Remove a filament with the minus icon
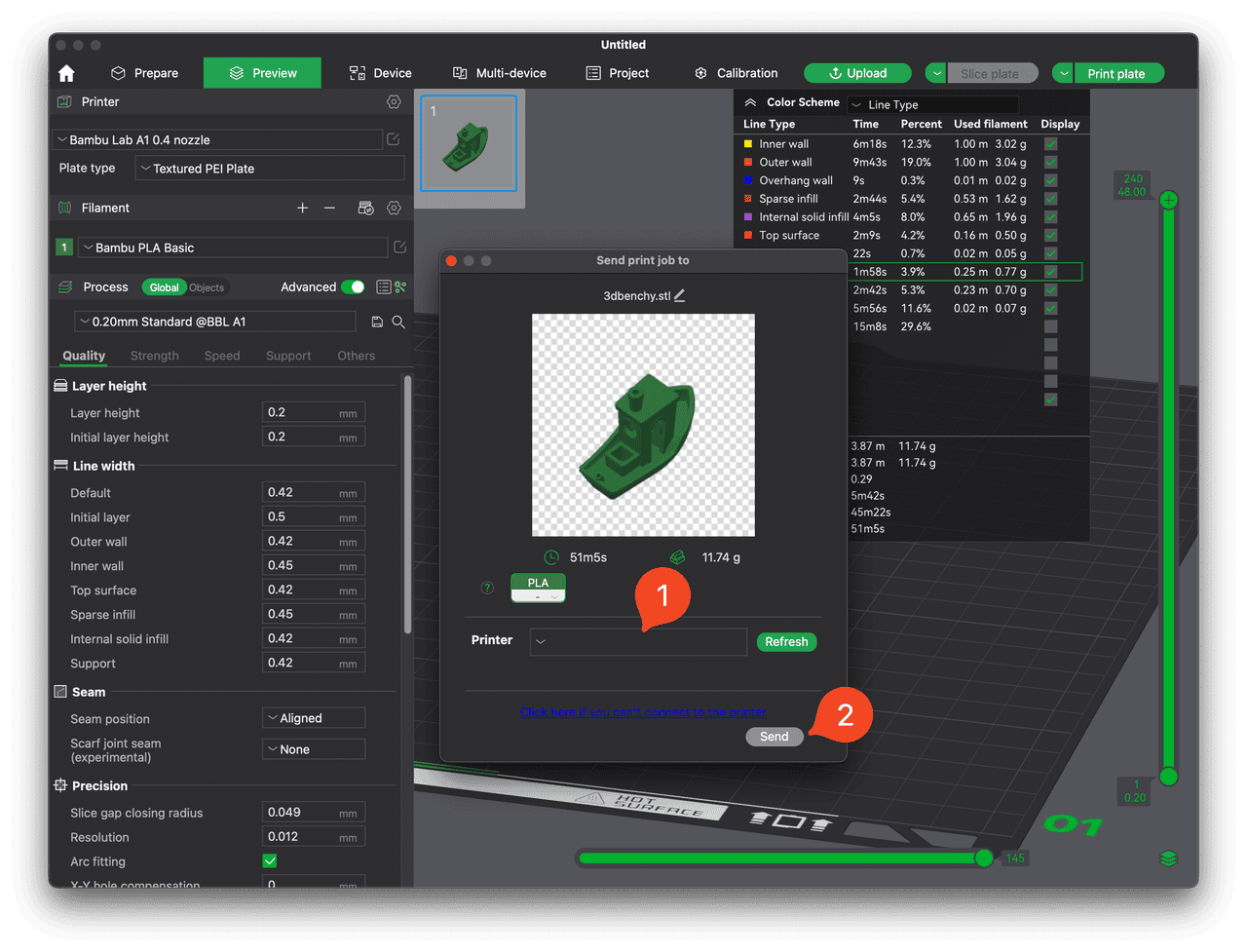Image resolution: width=1247 pixels, height=952 pixels. point(329,208)
